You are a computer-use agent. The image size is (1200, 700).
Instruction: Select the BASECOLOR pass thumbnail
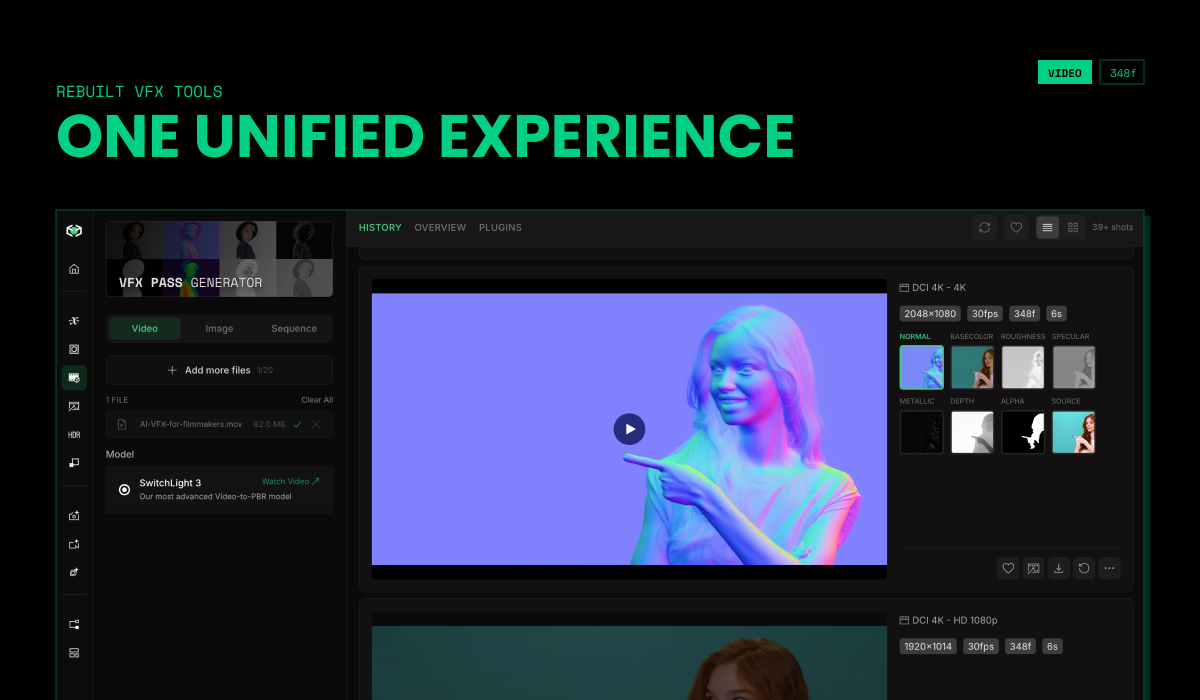(972, 367)
